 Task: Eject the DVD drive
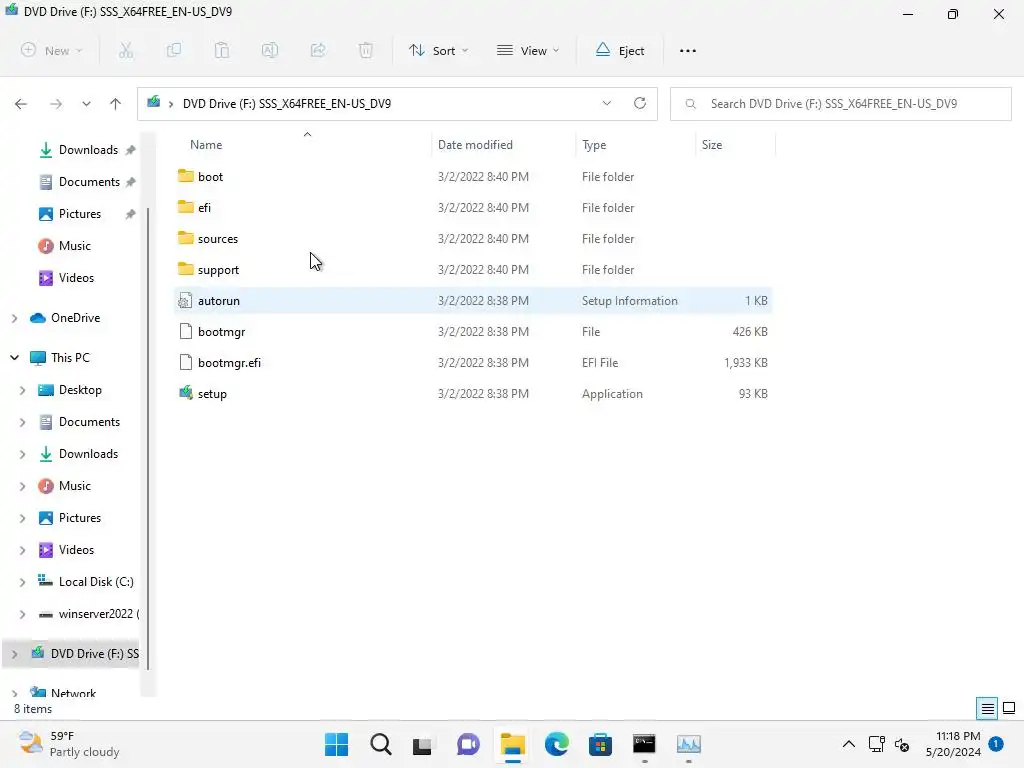click(620, 50)
